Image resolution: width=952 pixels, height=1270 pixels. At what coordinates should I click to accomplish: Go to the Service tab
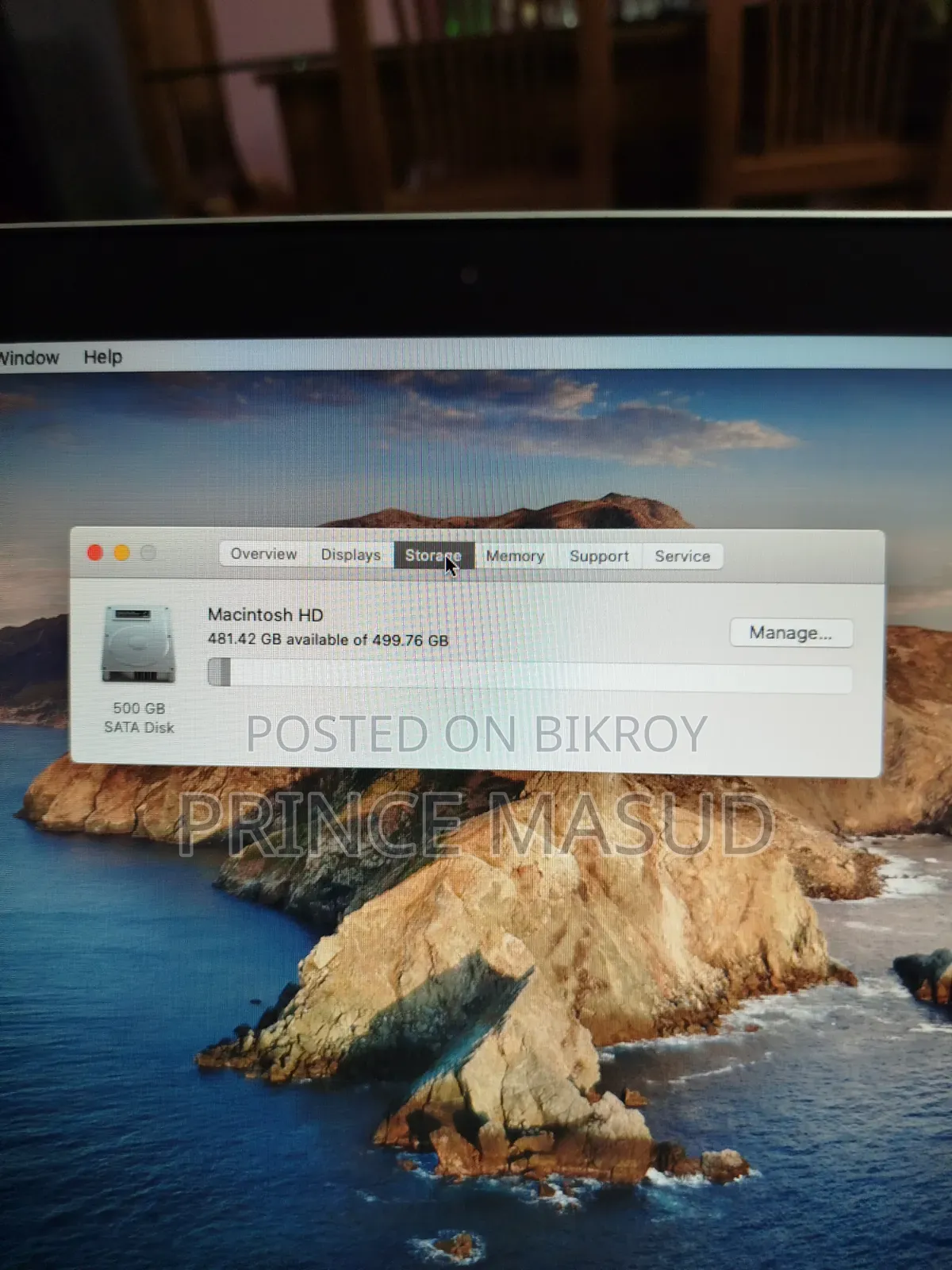pyautogui.click(x=682, y=556)
